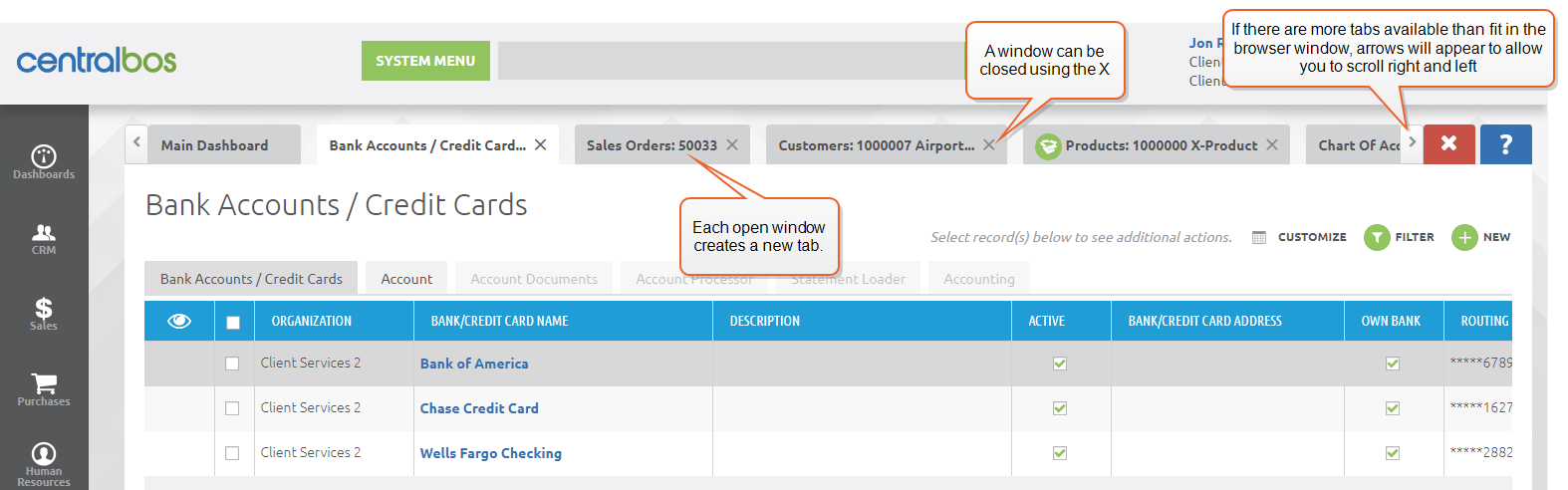The height and width of the screenshot is (490, 1568).
Task: Switch to the Main Dashboard tab
Action: (214, 145)
